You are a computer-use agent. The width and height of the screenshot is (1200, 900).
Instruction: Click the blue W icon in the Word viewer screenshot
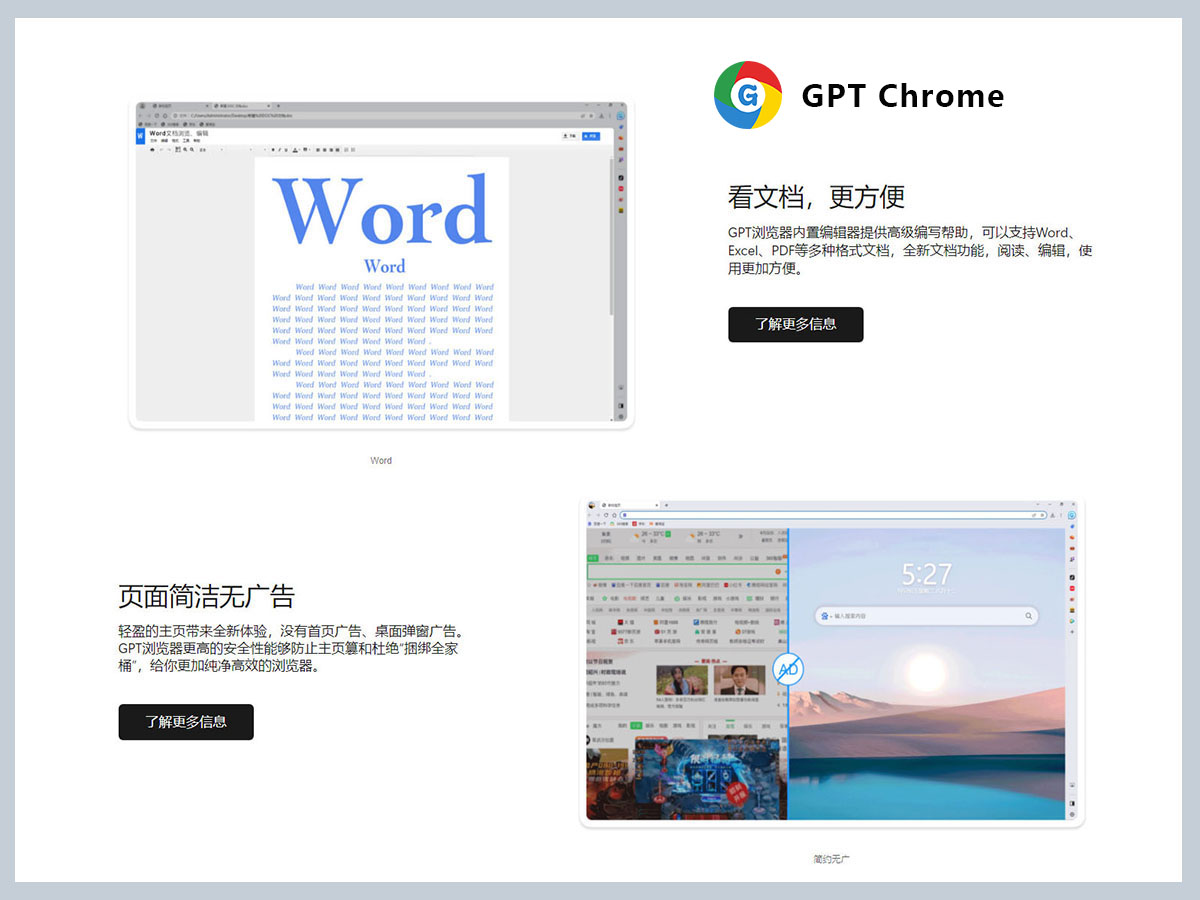(x=140, y=137)
